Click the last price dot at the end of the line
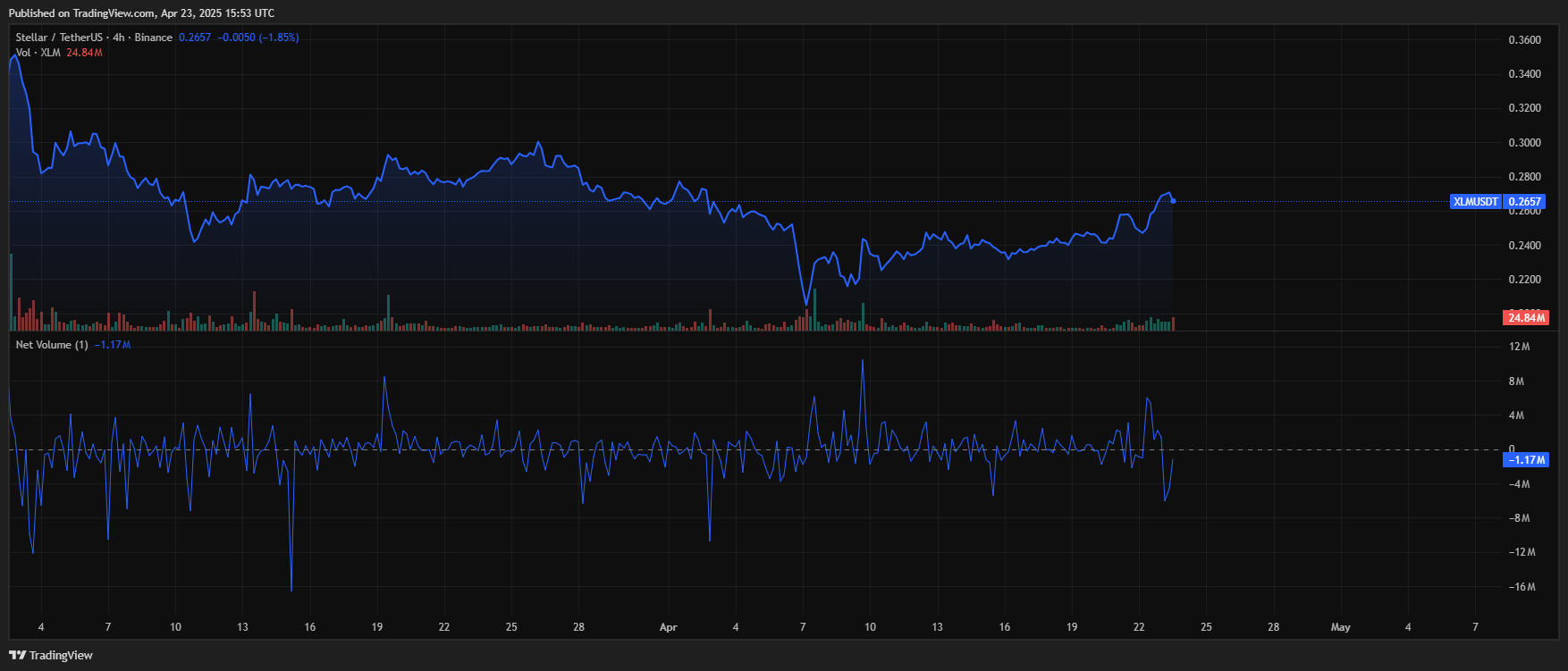 tap(1173, 200)
